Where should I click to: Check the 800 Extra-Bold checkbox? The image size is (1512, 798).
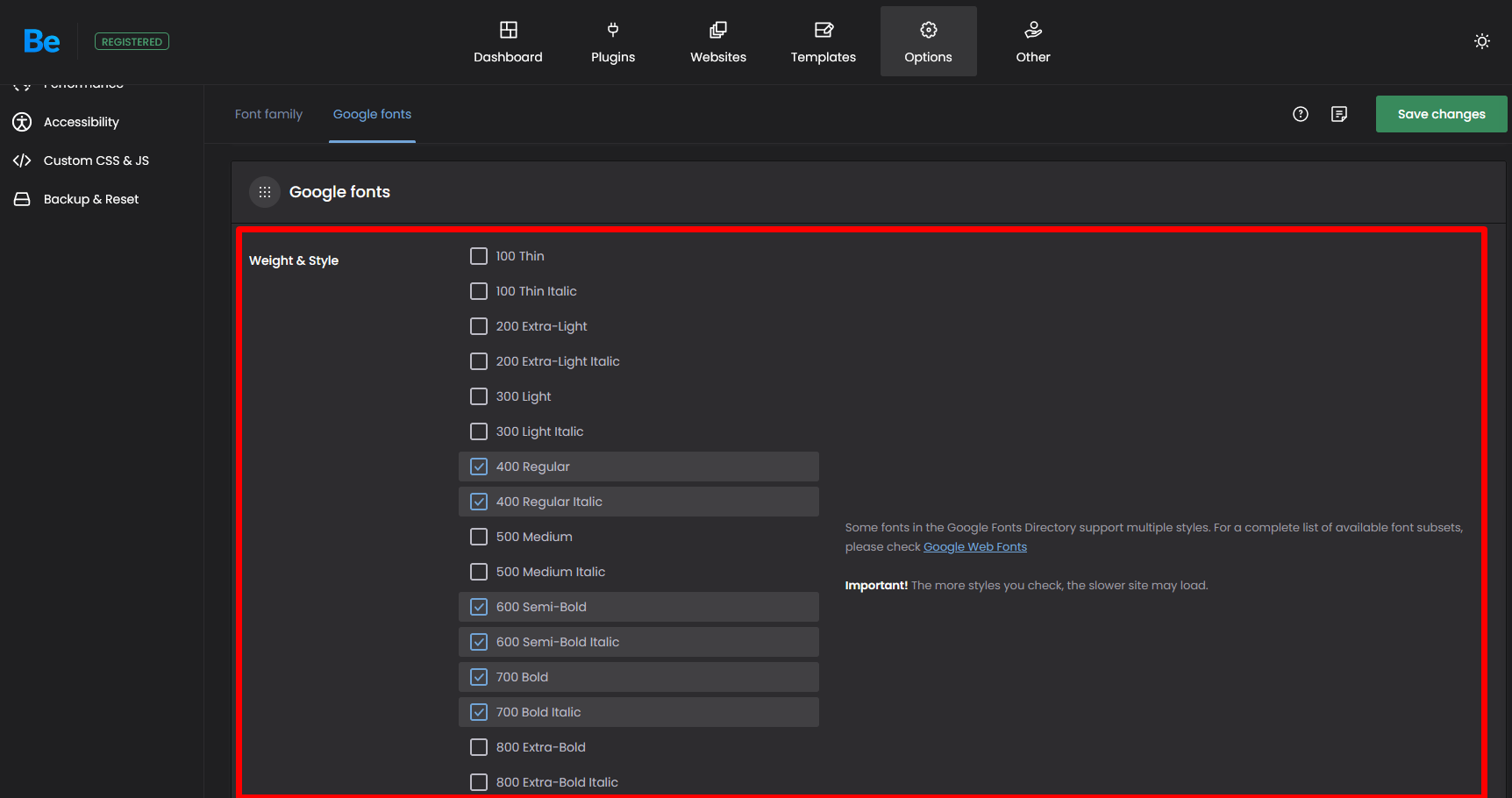click(479, 747)
